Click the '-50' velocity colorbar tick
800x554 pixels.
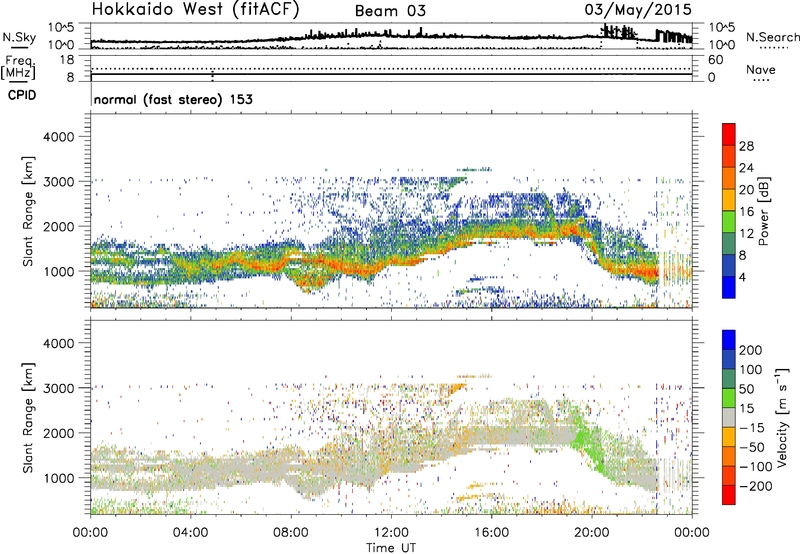coord(751,447)
